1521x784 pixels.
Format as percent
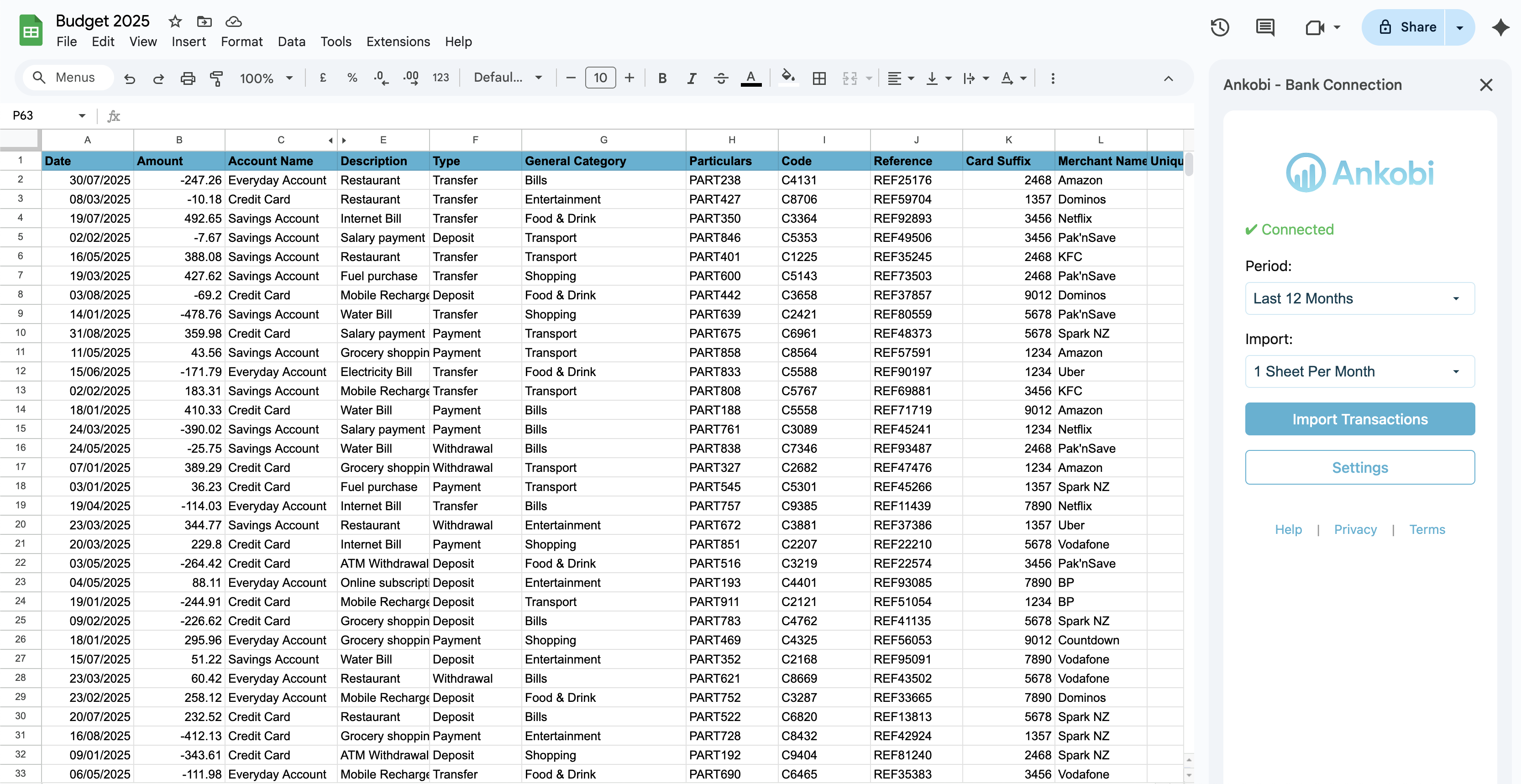point(352,77)
